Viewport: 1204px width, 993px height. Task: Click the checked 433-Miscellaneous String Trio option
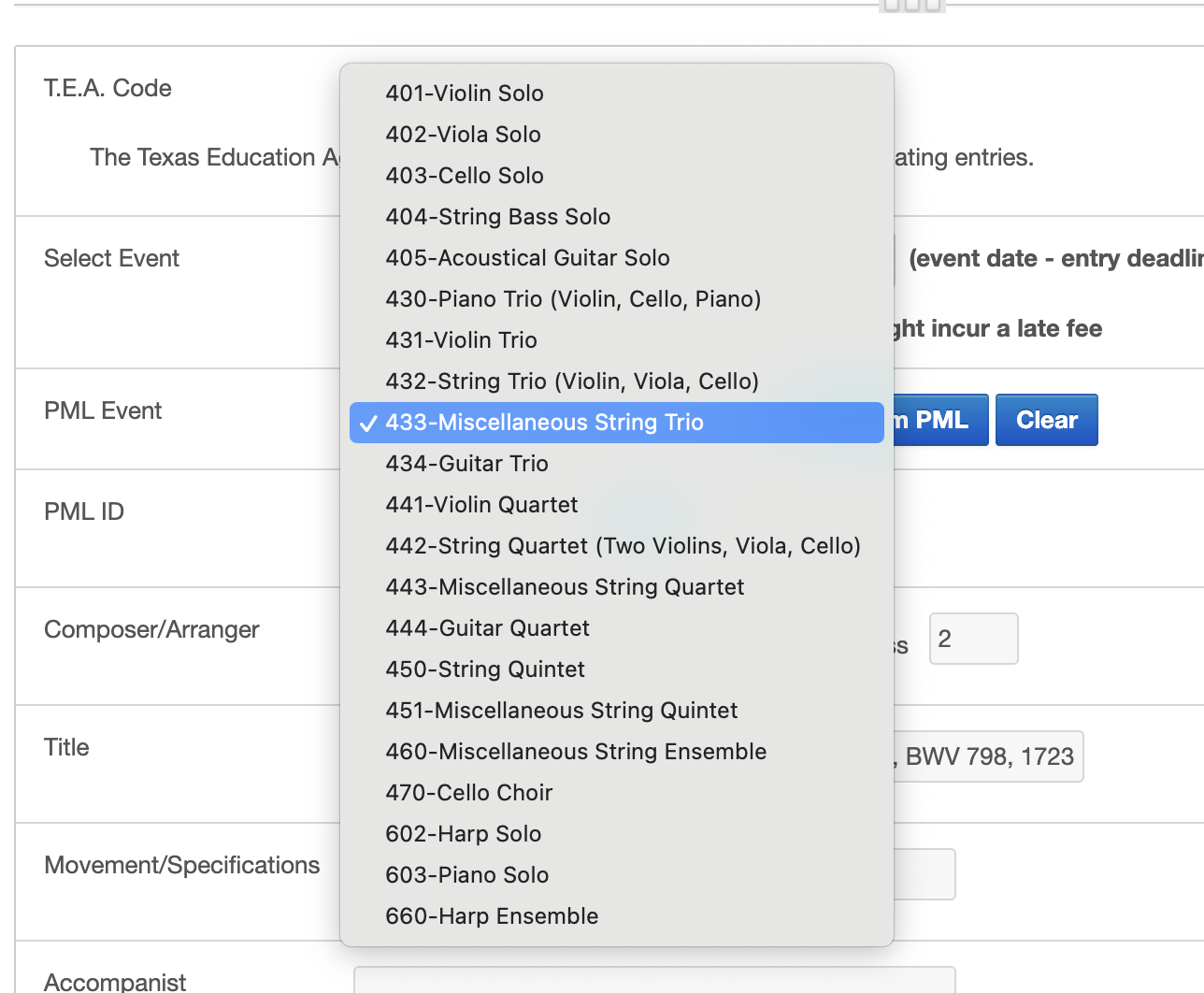544,423
